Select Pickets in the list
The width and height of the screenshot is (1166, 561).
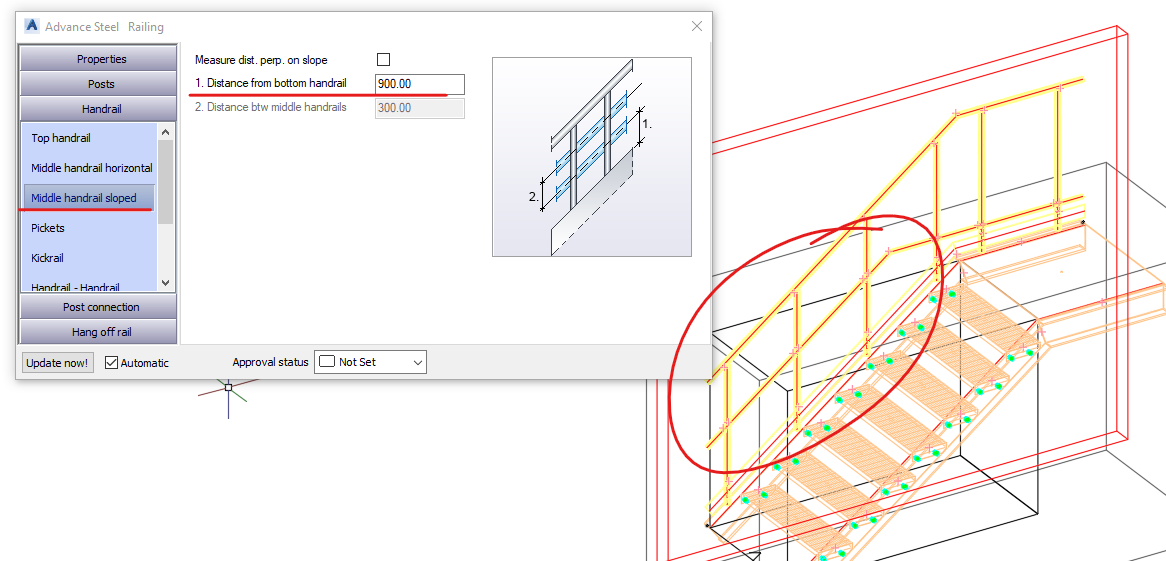click(48, 228)
